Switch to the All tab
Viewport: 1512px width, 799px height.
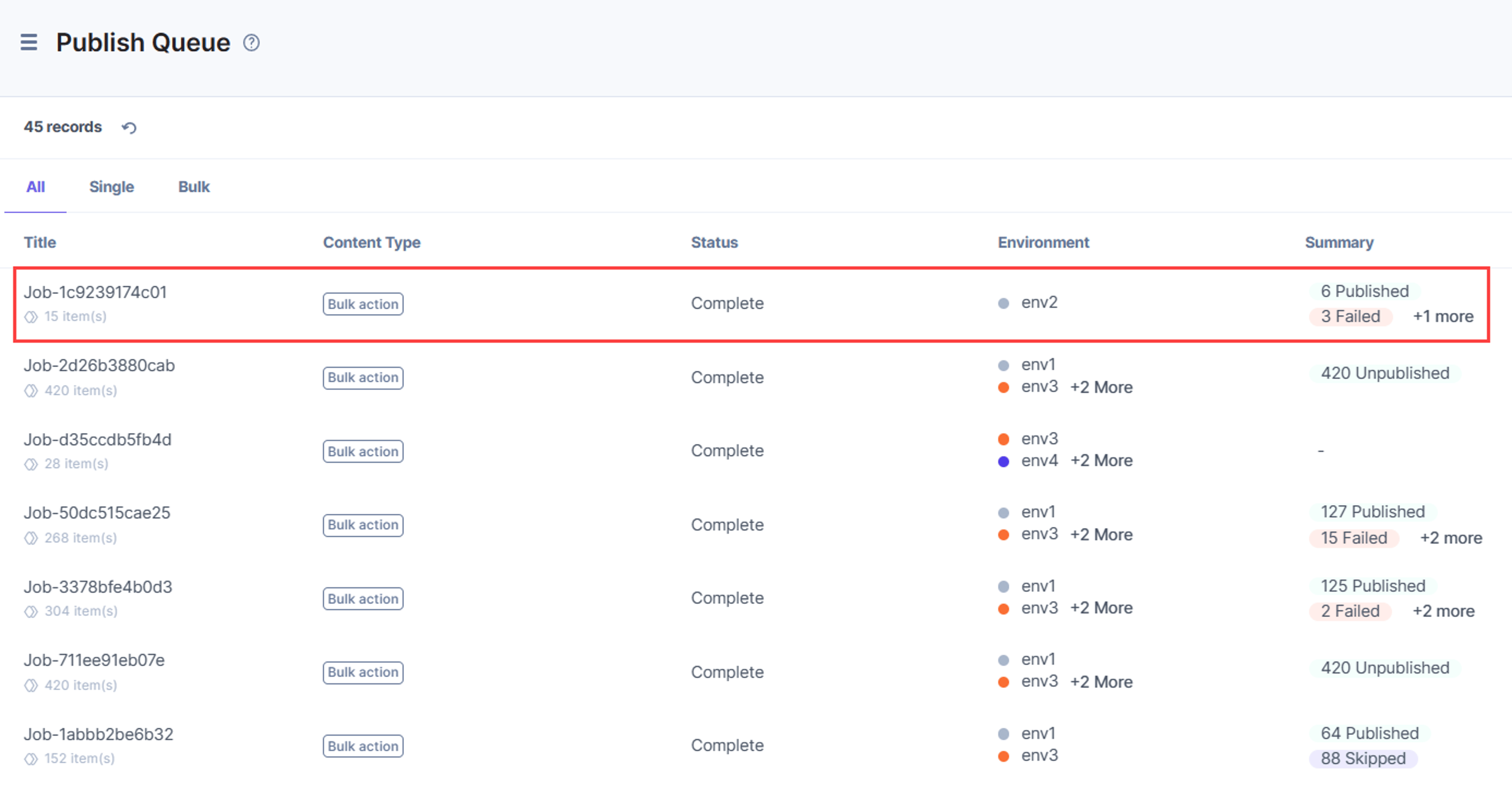click(x=35, y=187)
